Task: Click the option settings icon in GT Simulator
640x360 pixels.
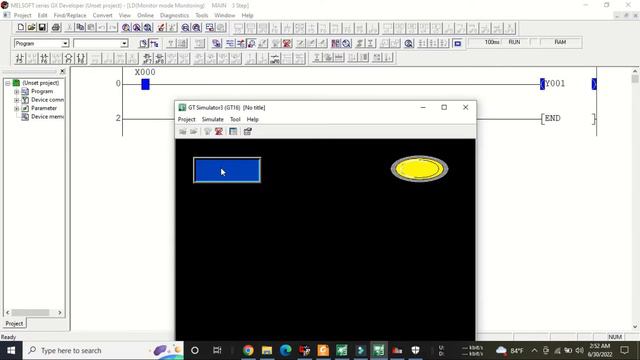Action: click(x=247, y=131)
